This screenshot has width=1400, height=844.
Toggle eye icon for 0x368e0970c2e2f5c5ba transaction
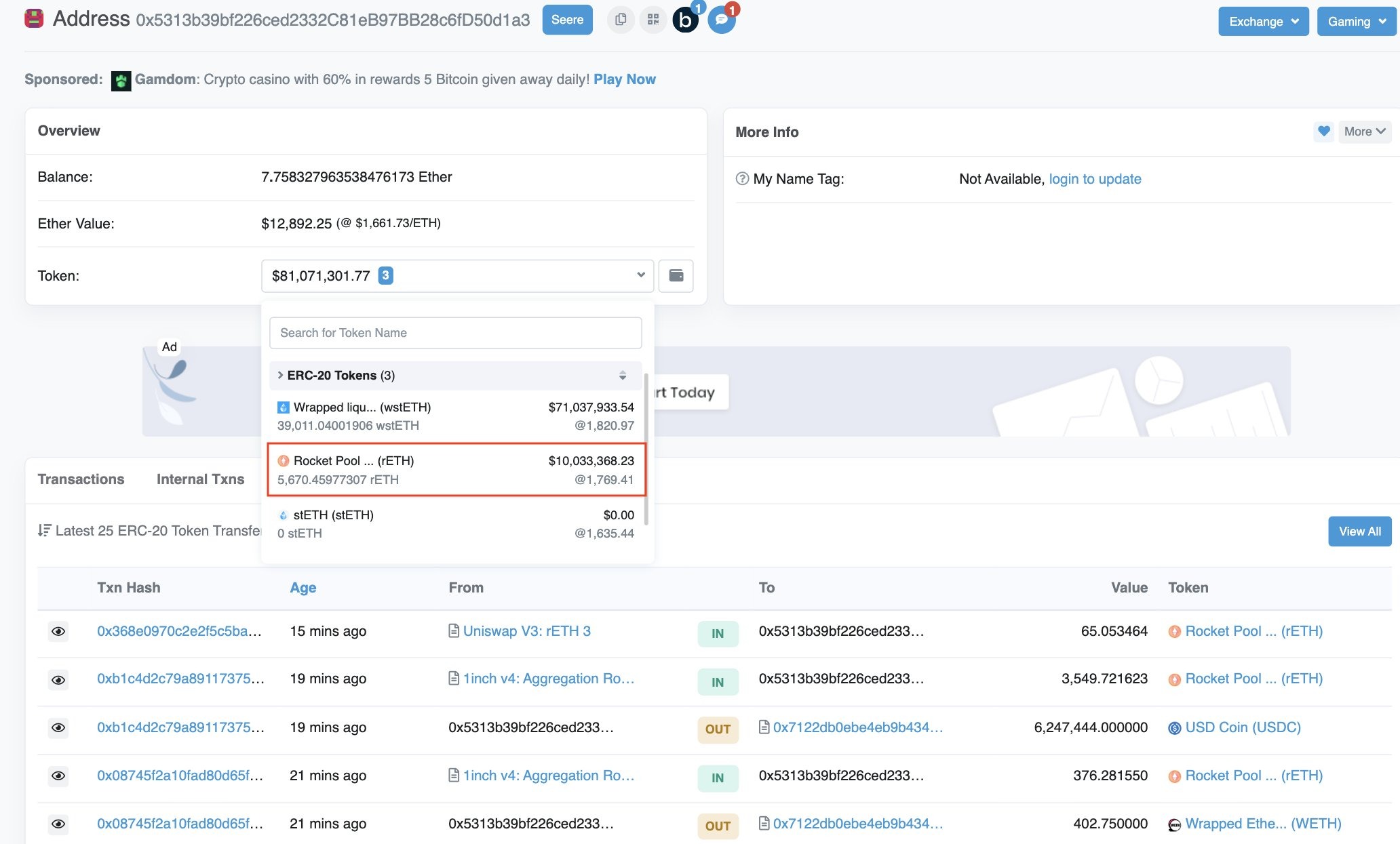click(58, 632)
